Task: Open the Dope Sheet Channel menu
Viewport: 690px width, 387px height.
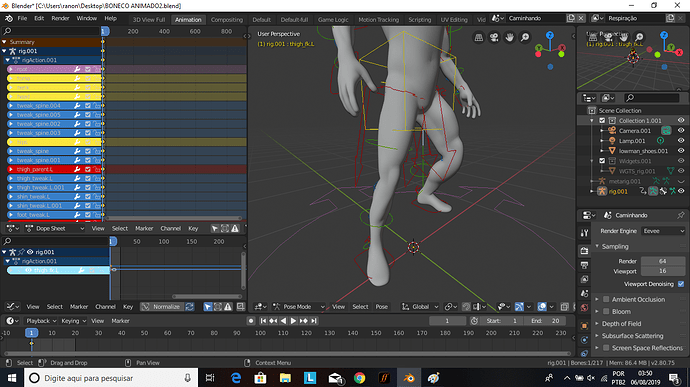Action: pyautogui.click(x=170, y=229)
